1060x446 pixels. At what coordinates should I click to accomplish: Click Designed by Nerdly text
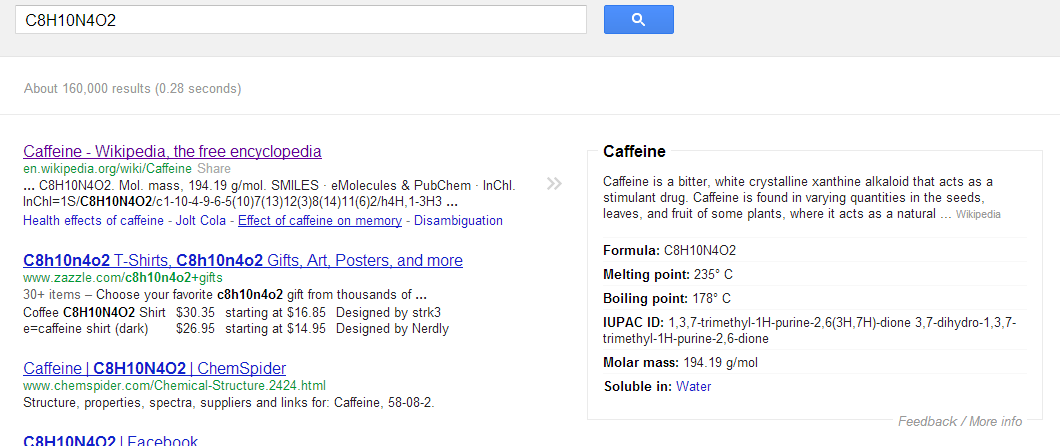point(393,329)
